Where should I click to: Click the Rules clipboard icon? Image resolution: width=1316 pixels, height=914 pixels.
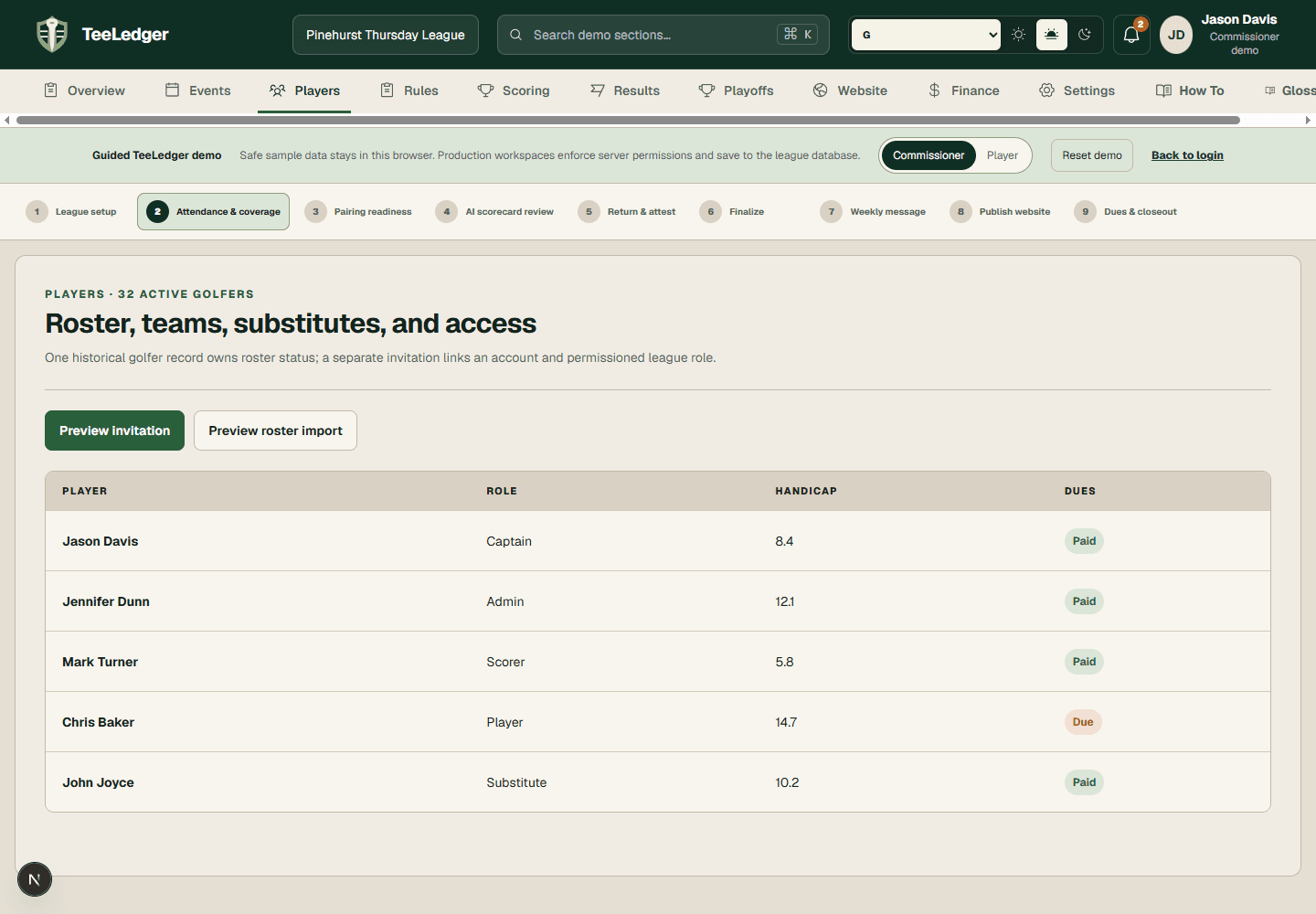pos(387,90)
